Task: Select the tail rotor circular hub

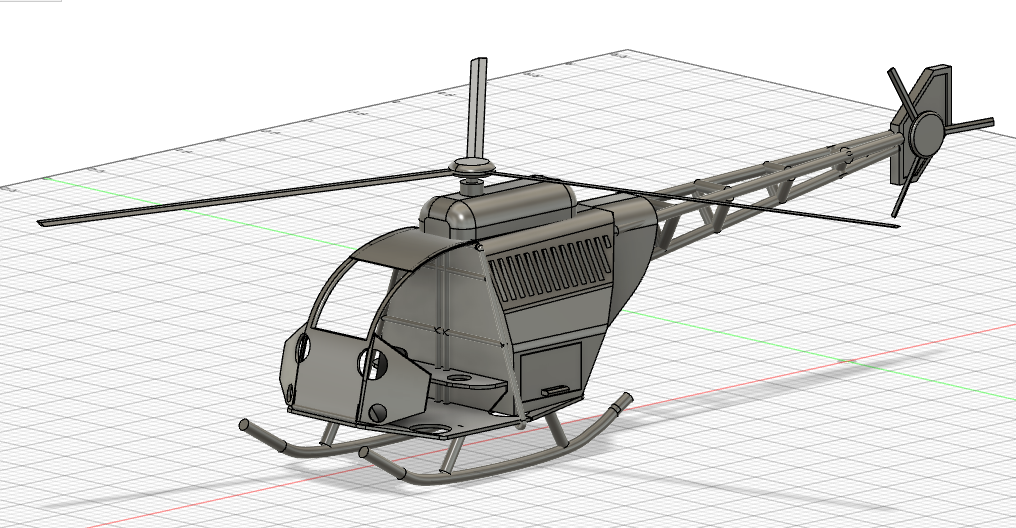Action: click(927, 133)
